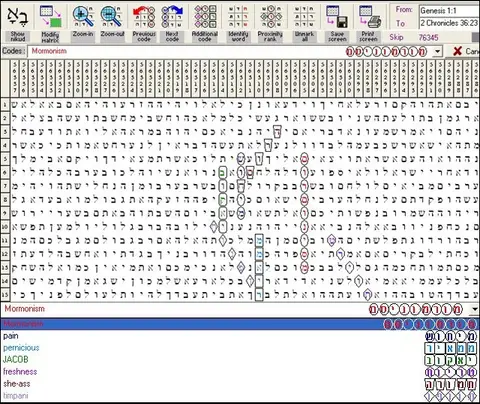The height and width of the screenshot is (404, 480).
Task: Click row number 8 of the matrix
Action: click(x=5, y=199)
